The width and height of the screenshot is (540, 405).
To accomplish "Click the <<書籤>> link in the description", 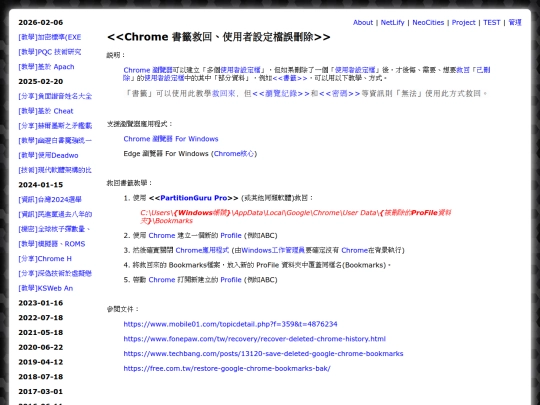I will [x=290, y=78].
